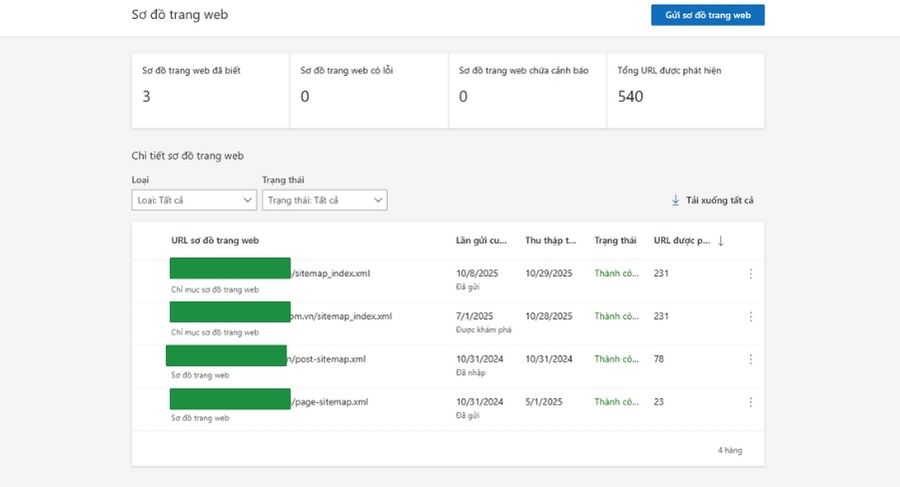Click the 'Lần gửi cu...' column header
The width and height of the screenshot is (900, 487).
(481, 241)
